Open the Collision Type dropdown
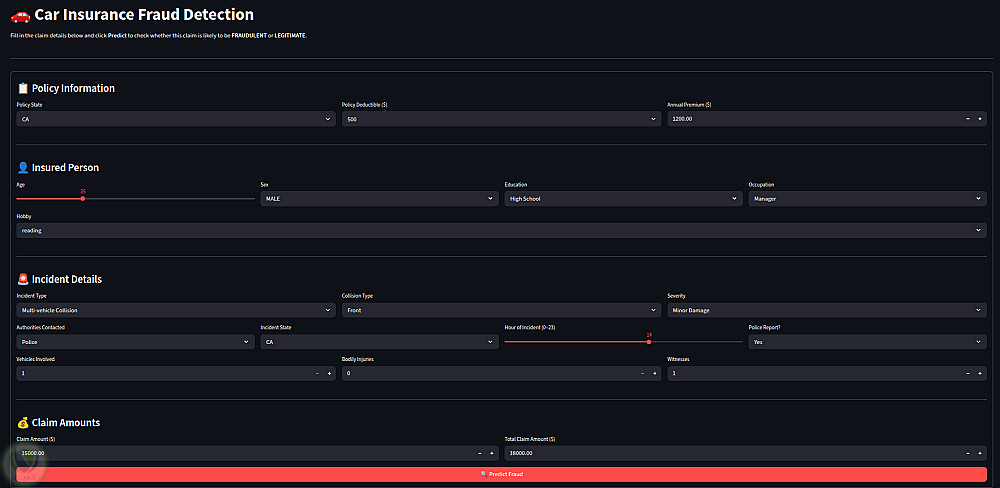The image size is (1000, 488). pos(501,310)
